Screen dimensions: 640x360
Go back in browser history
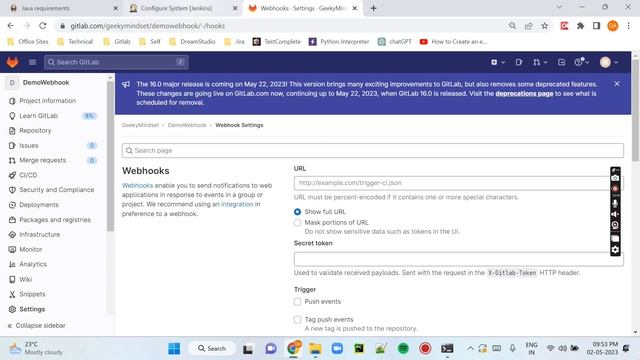pos(11,26)
